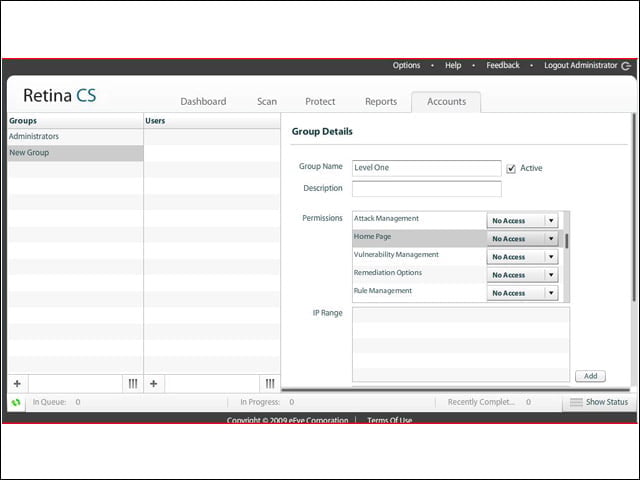Click the Show Status button
This screenshot has height=480, width=640.
point(599,402)
